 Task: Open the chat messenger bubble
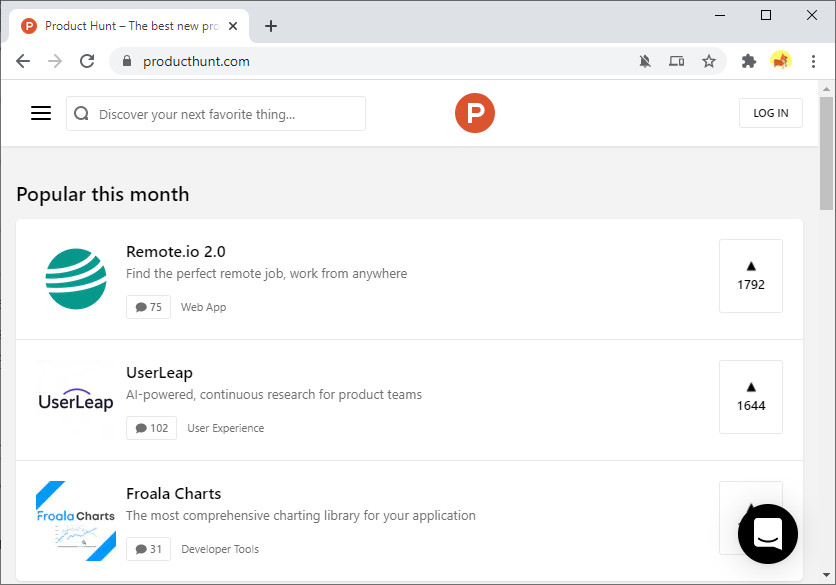click(x=768, y=534)
